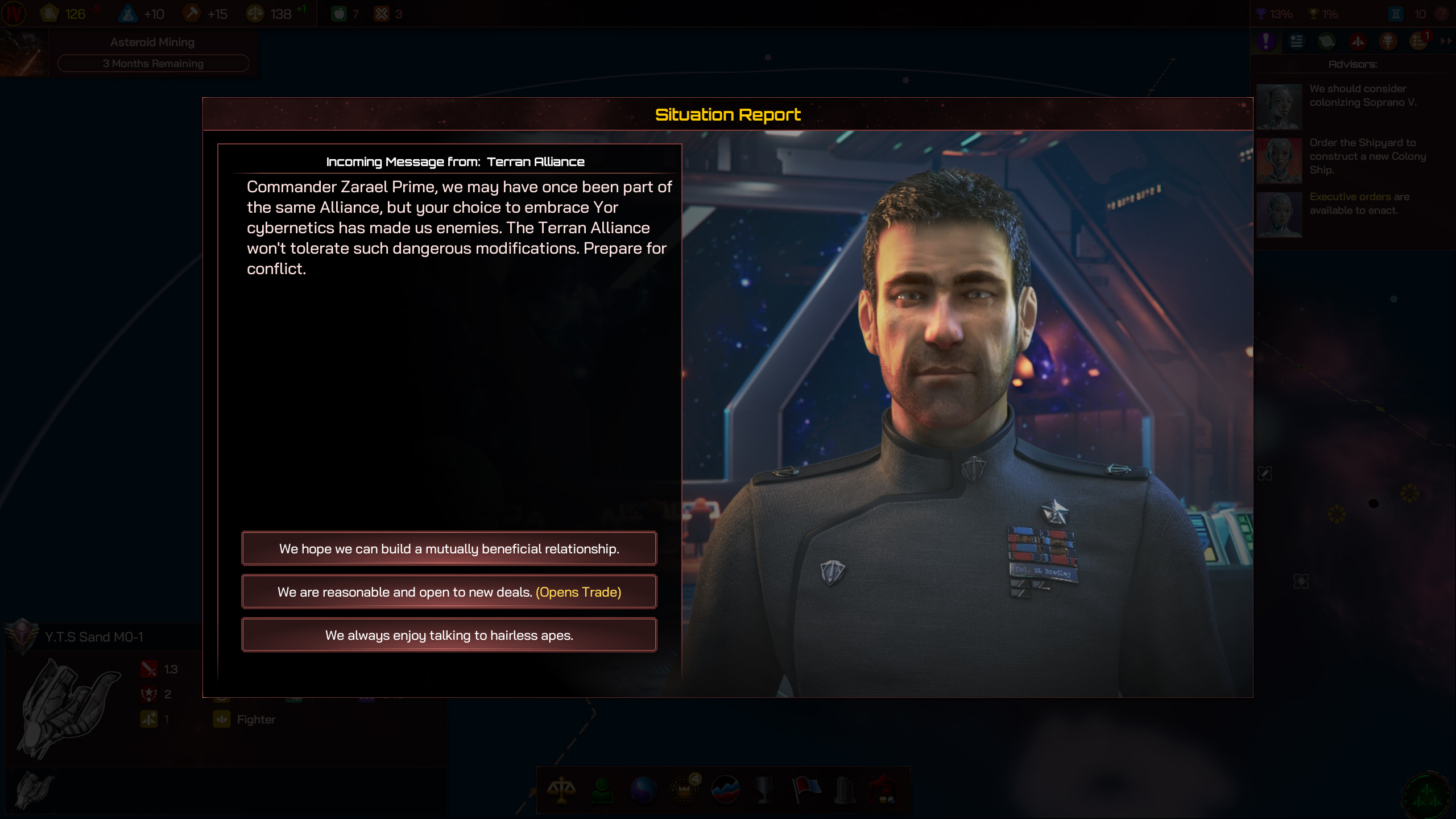Screen dimensions: 1456x819
Task: Select the purple exclamation alerts tab
Action: tap(1265, 41)
